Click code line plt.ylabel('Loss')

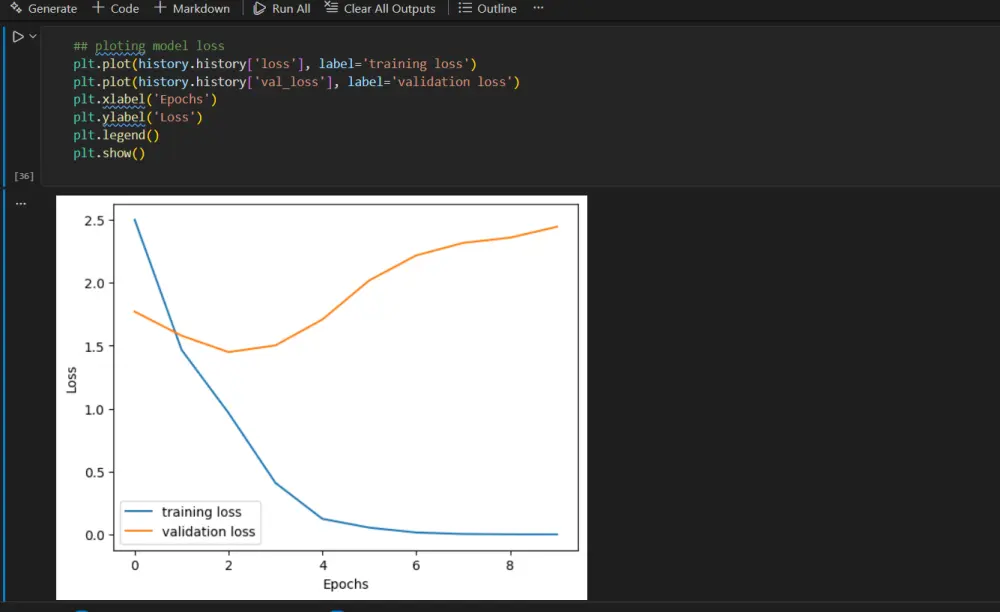[x=138, y=117]
